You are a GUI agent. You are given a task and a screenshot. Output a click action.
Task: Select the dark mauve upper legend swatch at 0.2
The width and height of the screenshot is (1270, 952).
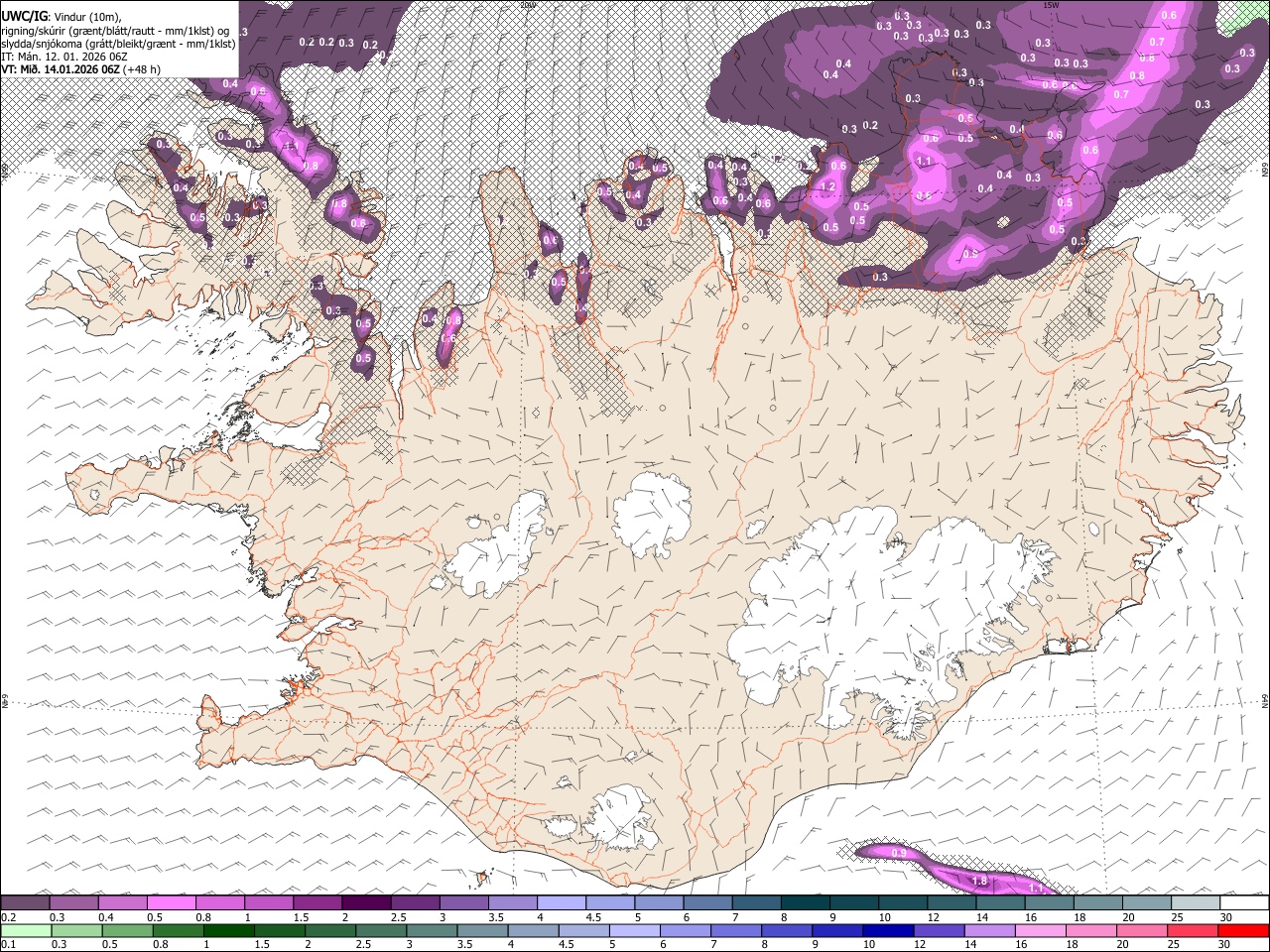tap(25, 902)
